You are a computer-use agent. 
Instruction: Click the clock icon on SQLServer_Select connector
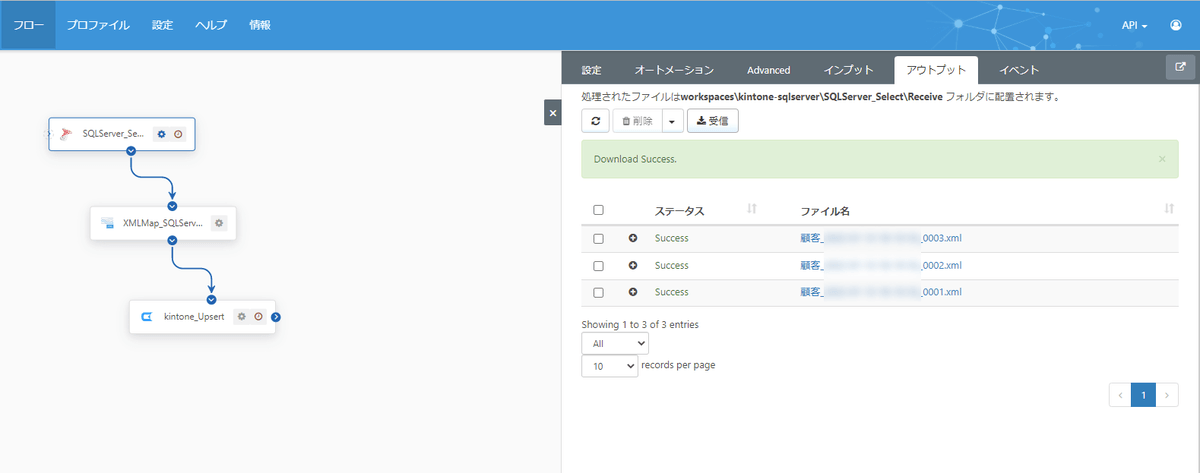(x=178, y=133)
